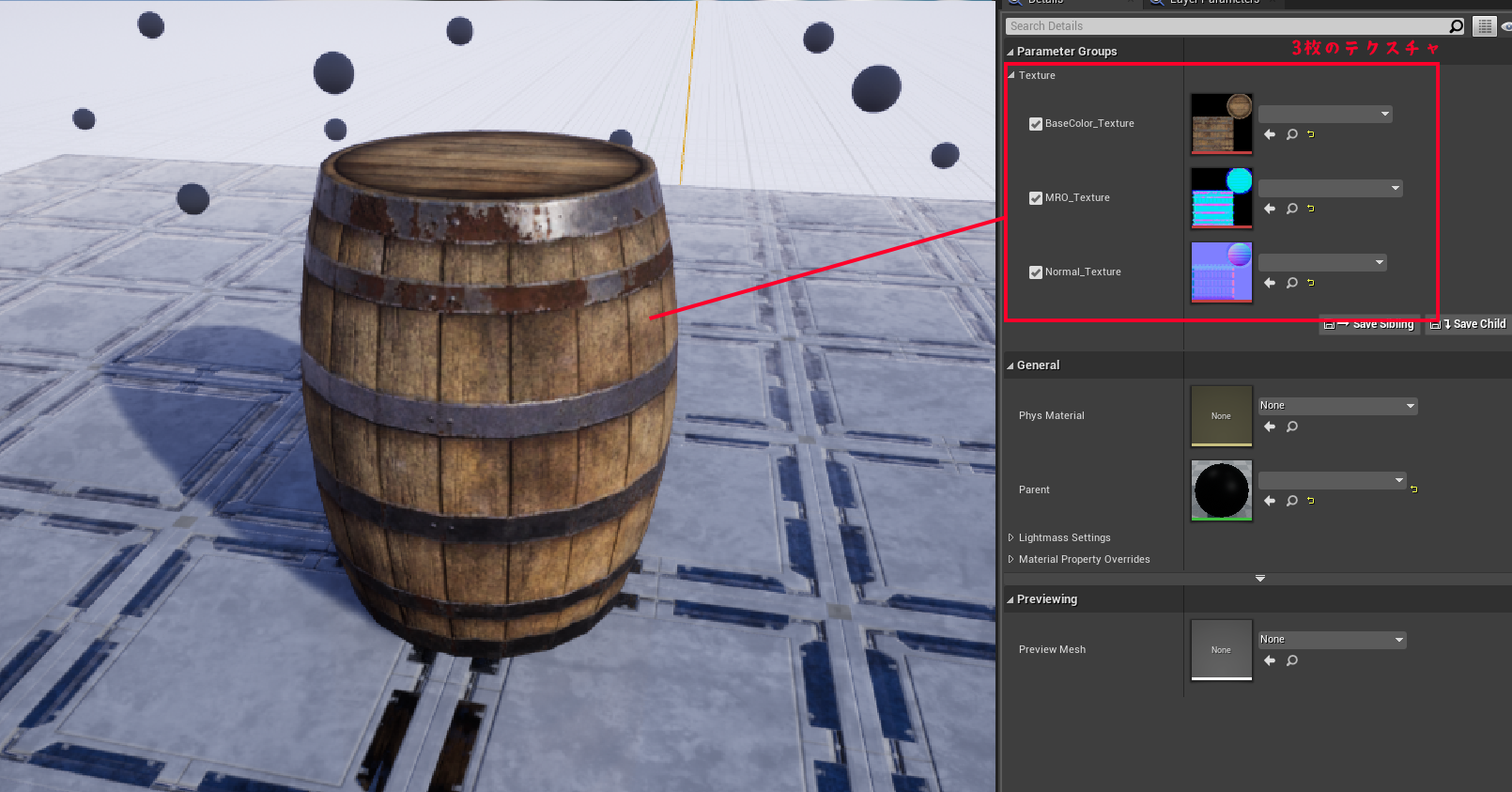This screenshot has width=1512, height=792.
Task: Browse to Parent material magnifier icon
Action: click(1292, 501)
